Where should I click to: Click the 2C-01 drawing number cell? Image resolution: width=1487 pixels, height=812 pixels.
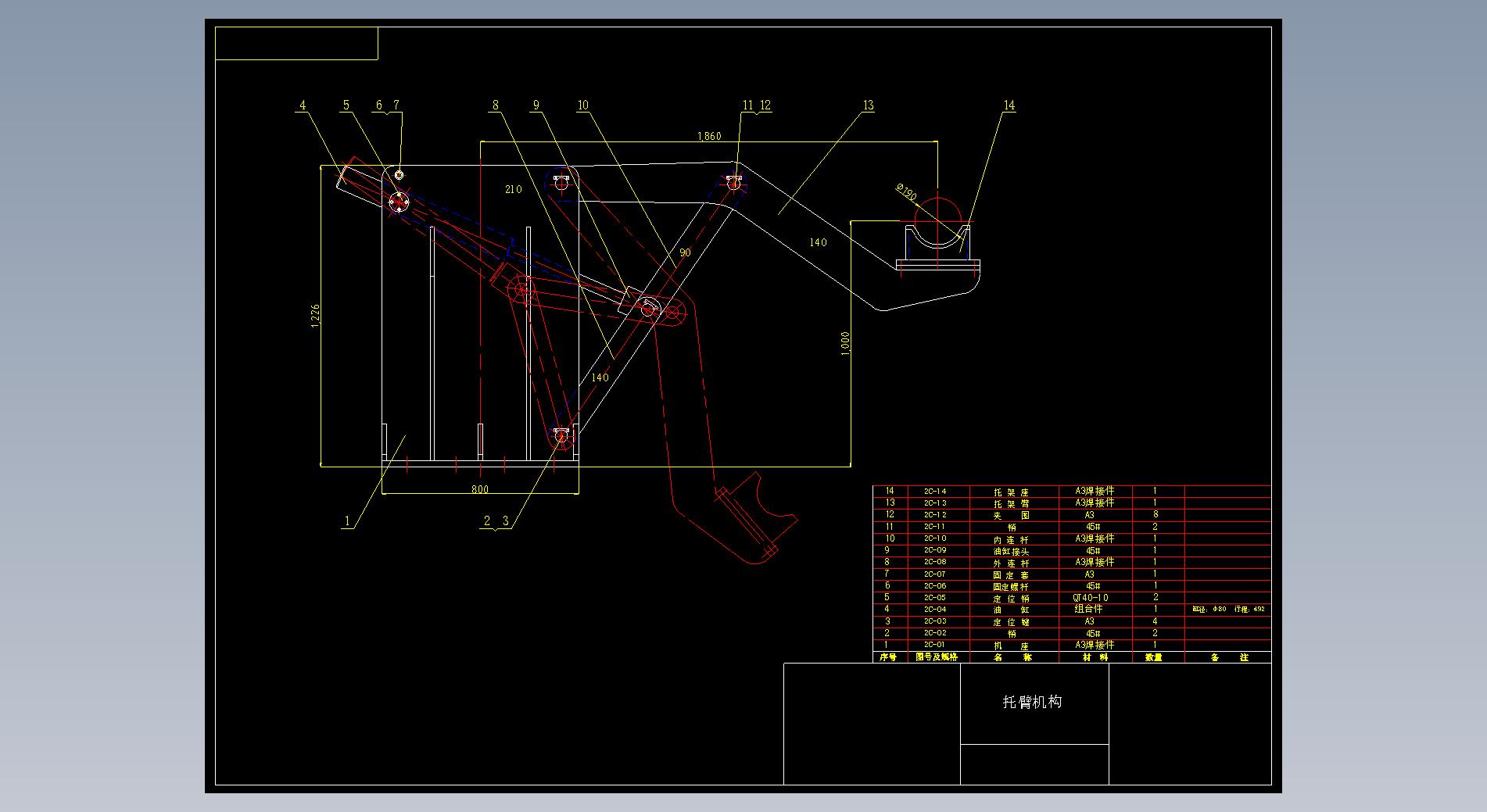click(935, 645)
